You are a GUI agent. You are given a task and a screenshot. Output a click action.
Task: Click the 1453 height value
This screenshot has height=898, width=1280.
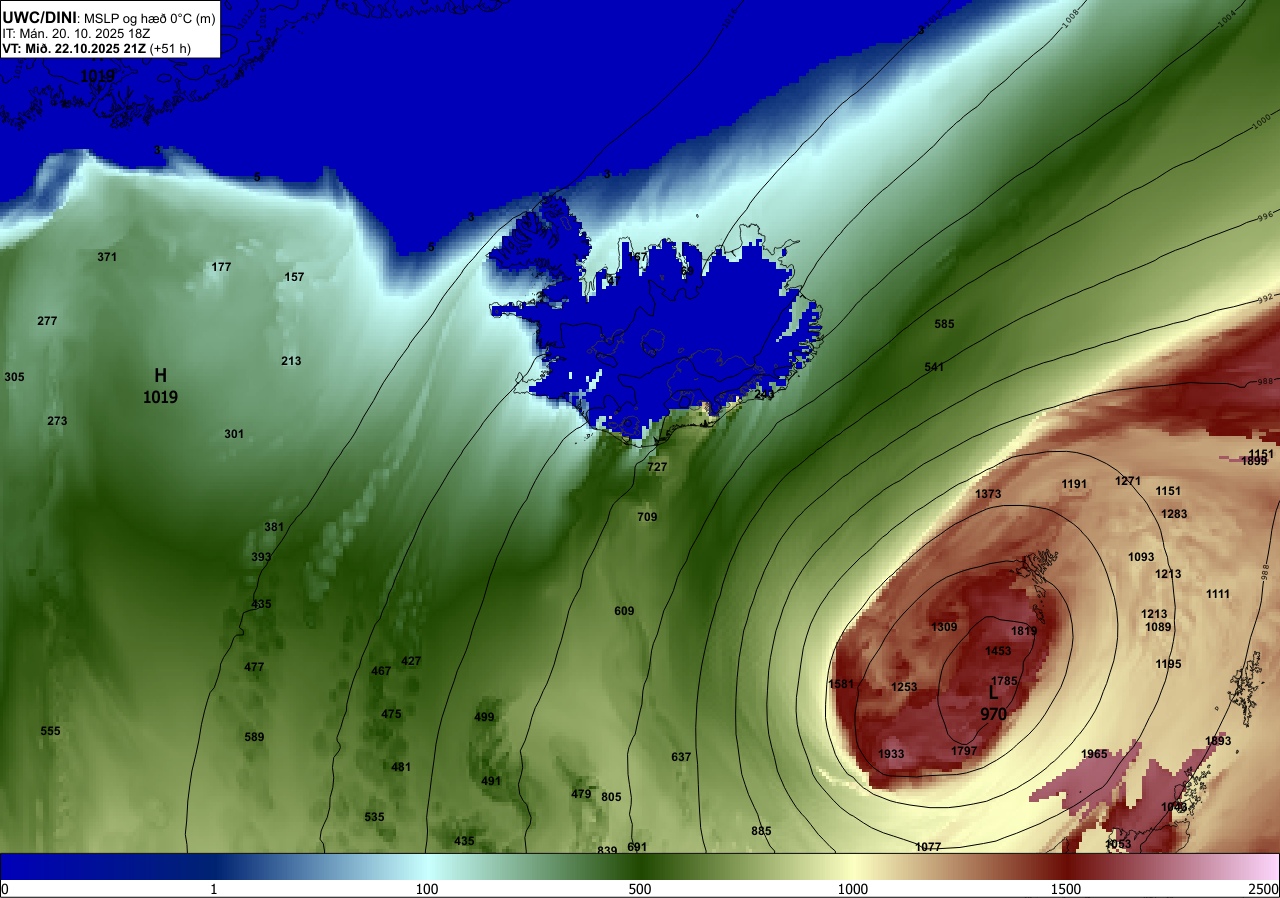coord(998,651)
